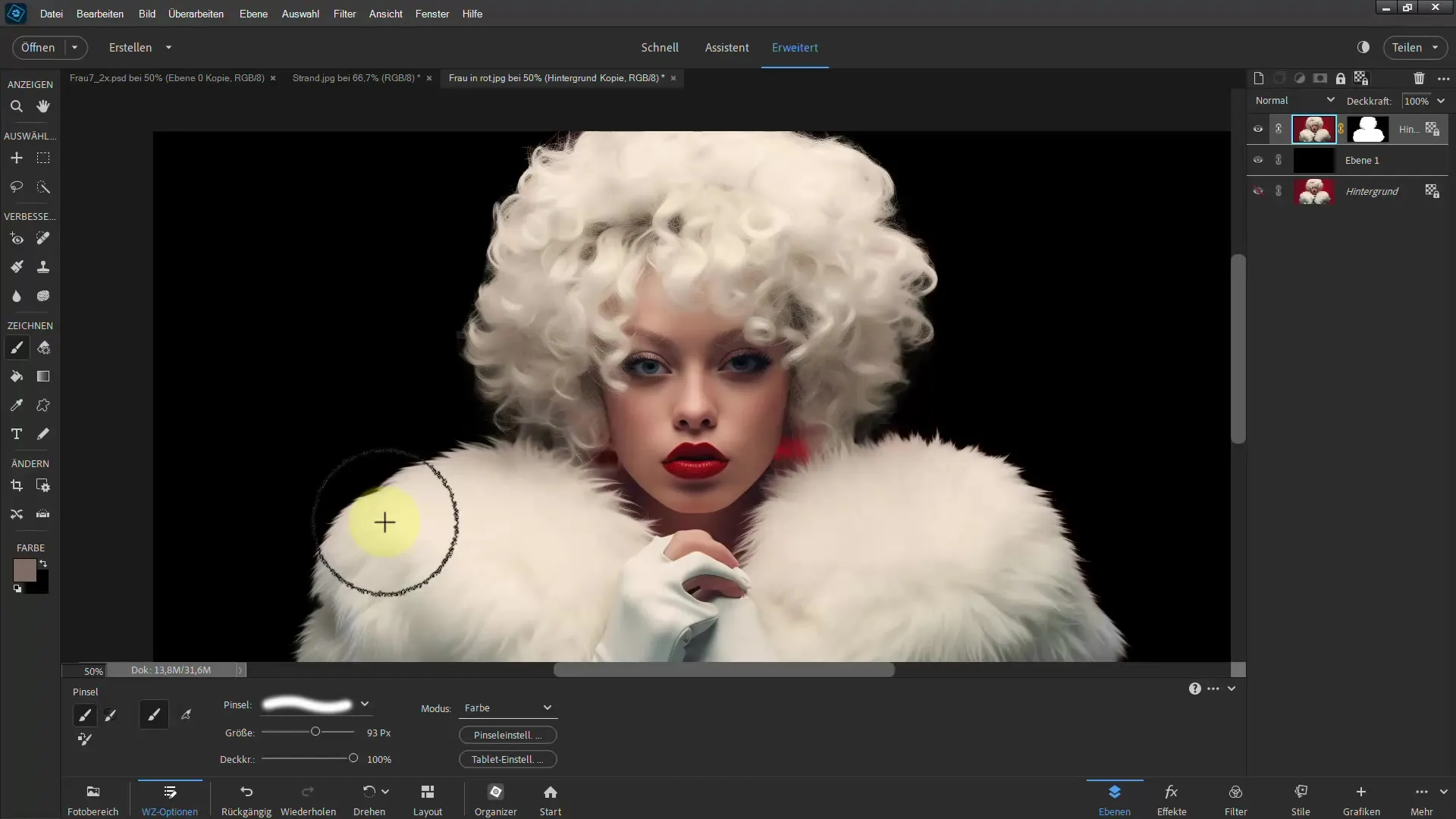Hide the top Hintergrund Kopie layer
The width and height of the screenshot is (1456, 819).
(x=1258, y=130)
